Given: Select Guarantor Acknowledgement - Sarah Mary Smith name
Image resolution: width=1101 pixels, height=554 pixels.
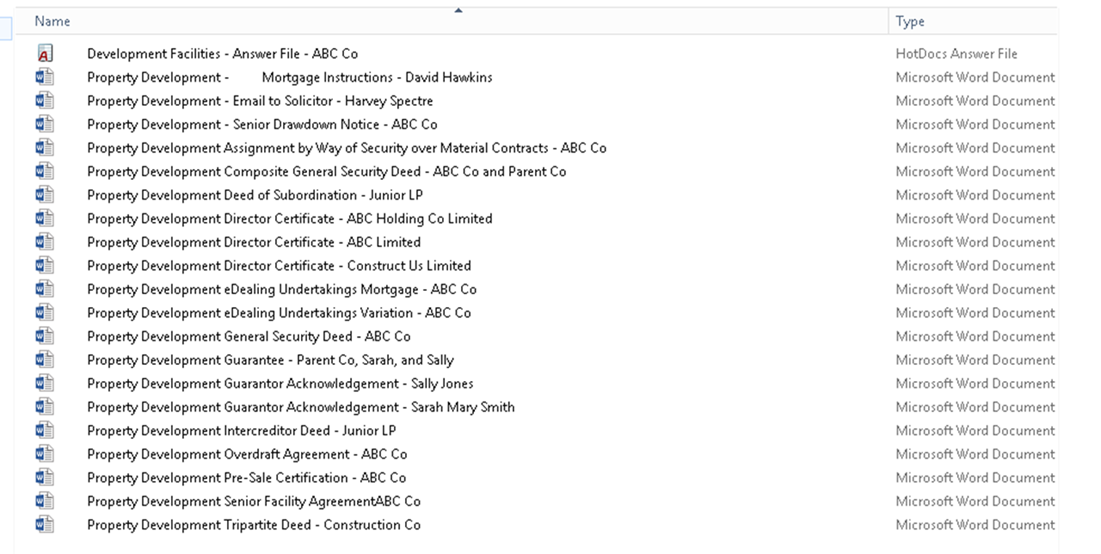Looking at the screenshot, I should tap(301, 407).
